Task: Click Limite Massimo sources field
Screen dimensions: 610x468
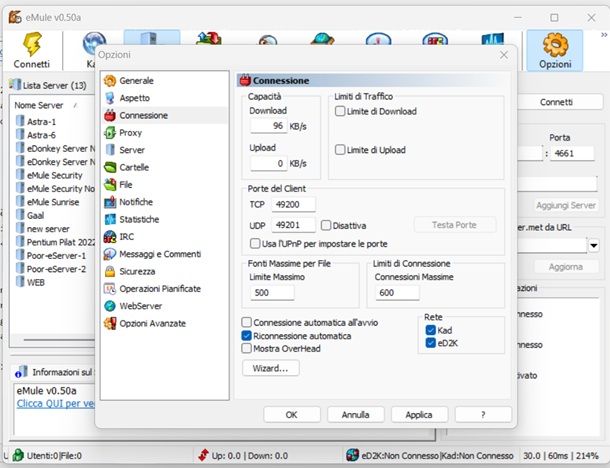Action: pyautogui.click(x=272, y=293)
